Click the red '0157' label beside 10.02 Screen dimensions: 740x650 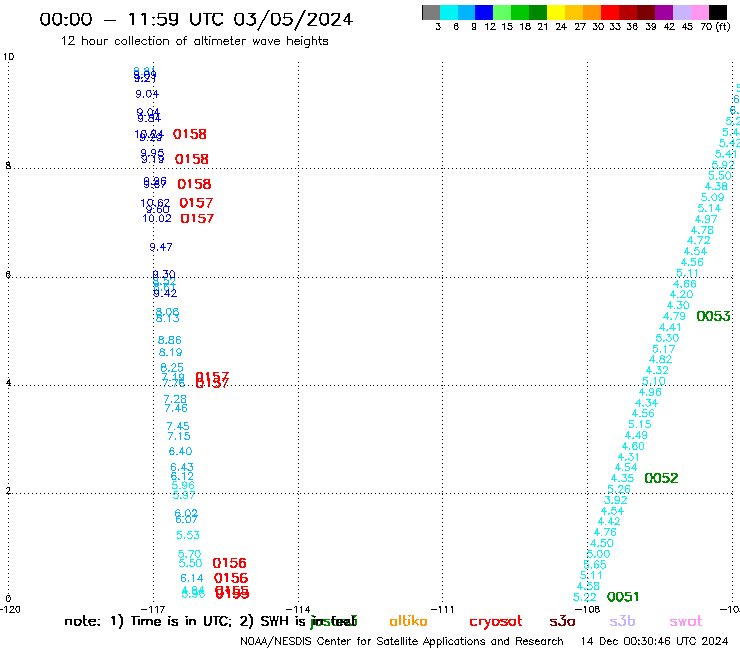click(197, 219)
